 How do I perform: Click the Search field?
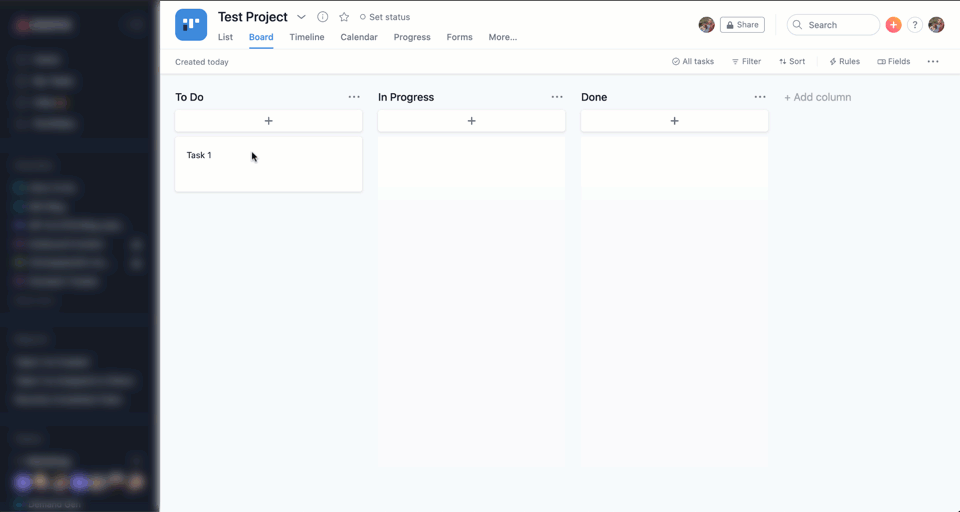[833, 25]
